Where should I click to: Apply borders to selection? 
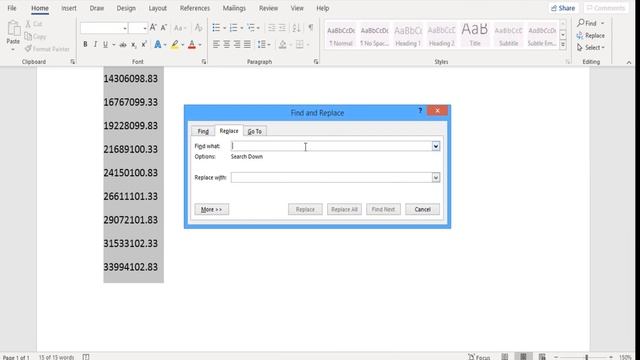click(x=300, y=44)
